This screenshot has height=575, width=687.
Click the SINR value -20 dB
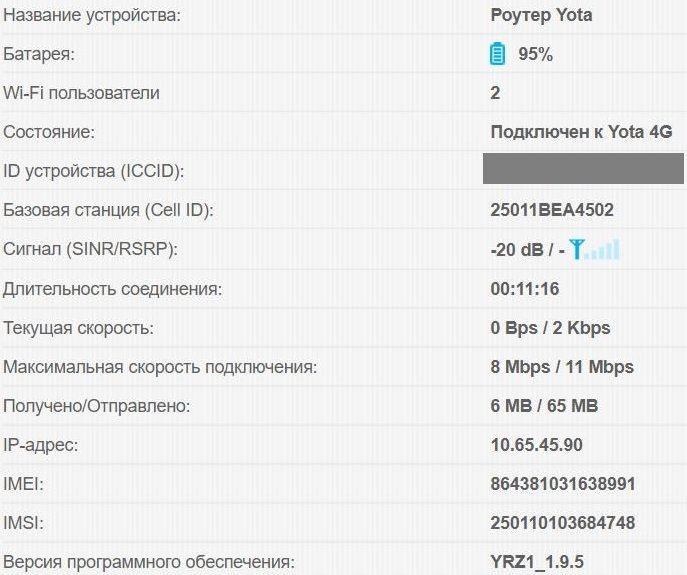point(517,249)
